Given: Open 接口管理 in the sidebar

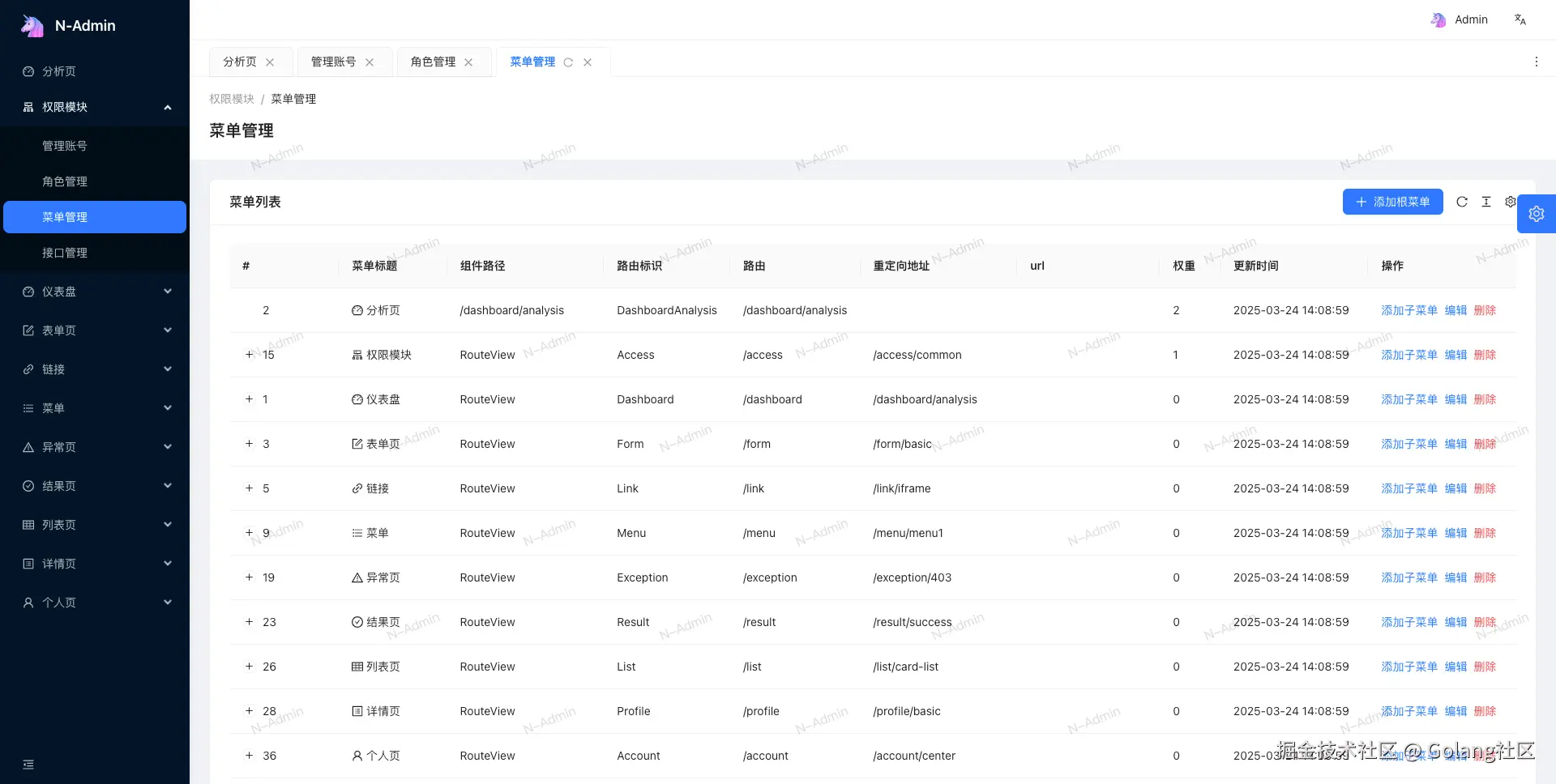Looking at the screenshot, I should [95, 253].
